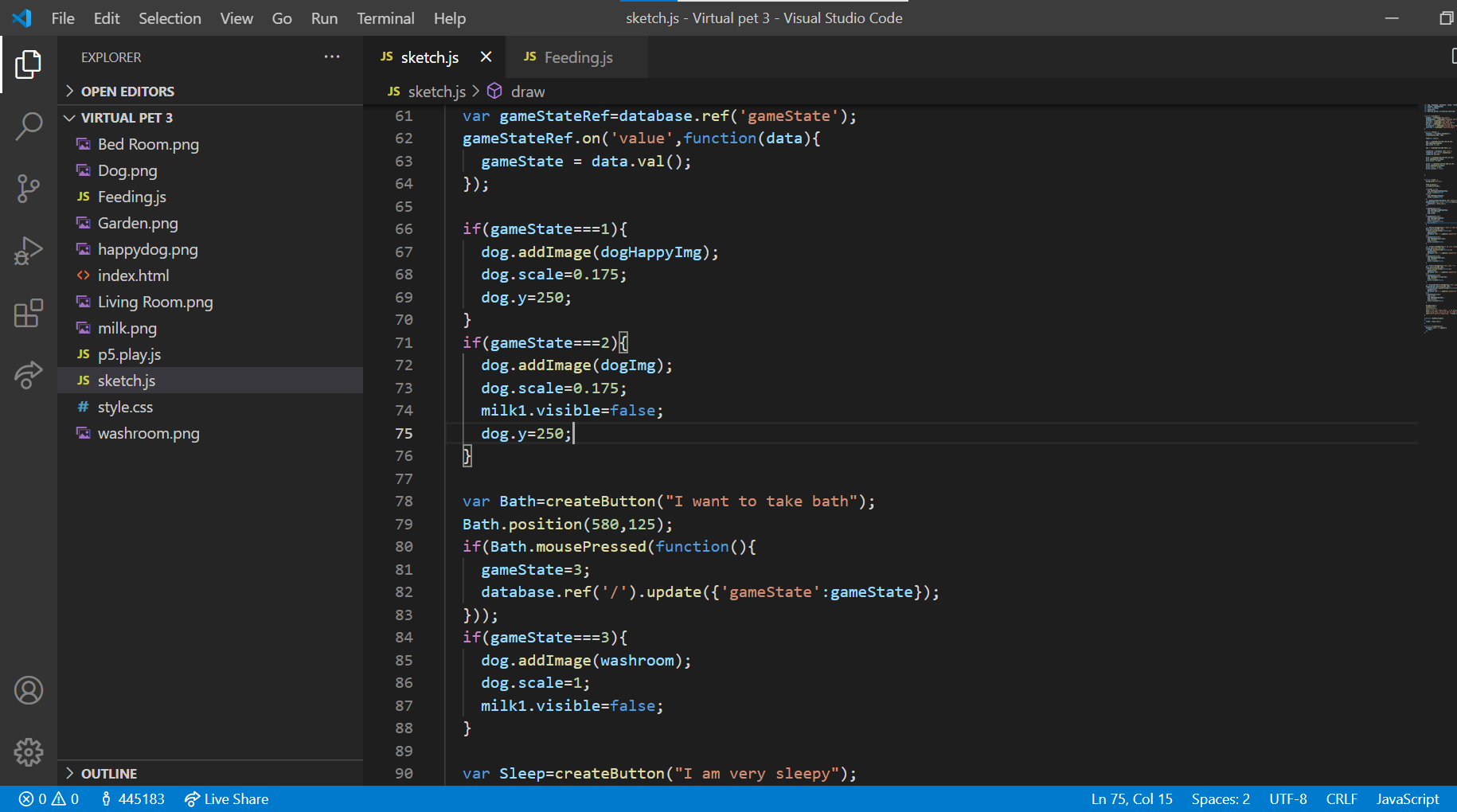Change the UTF-8 encoding setting
Image resolution: width=1457 pixels, height=812 pixels.
[1287, 798]
